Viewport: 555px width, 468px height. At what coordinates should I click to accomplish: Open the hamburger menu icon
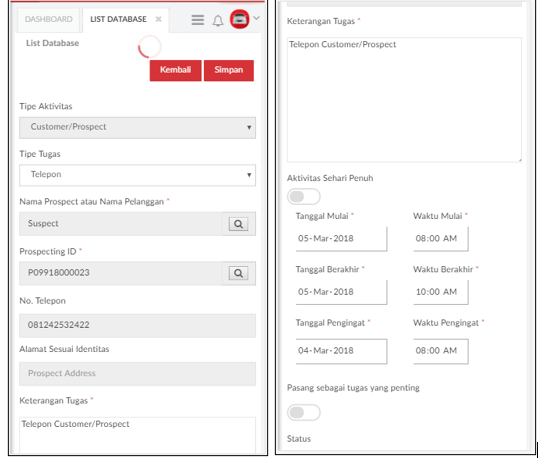point(198,20)
